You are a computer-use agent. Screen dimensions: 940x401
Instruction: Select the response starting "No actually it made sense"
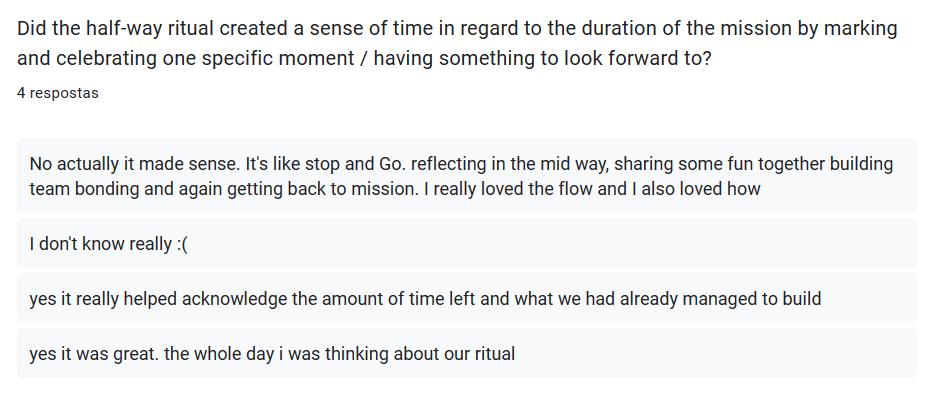pyautogui.click(x=466, y=176)
